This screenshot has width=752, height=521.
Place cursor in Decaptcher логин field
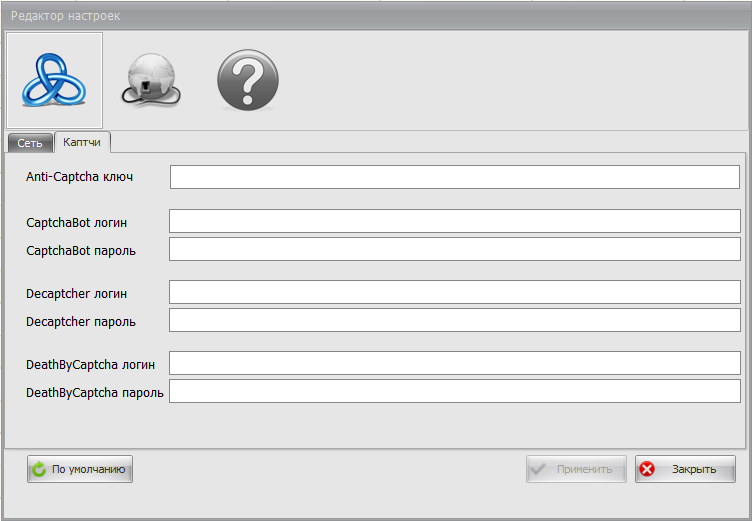[x=454, y=292]
